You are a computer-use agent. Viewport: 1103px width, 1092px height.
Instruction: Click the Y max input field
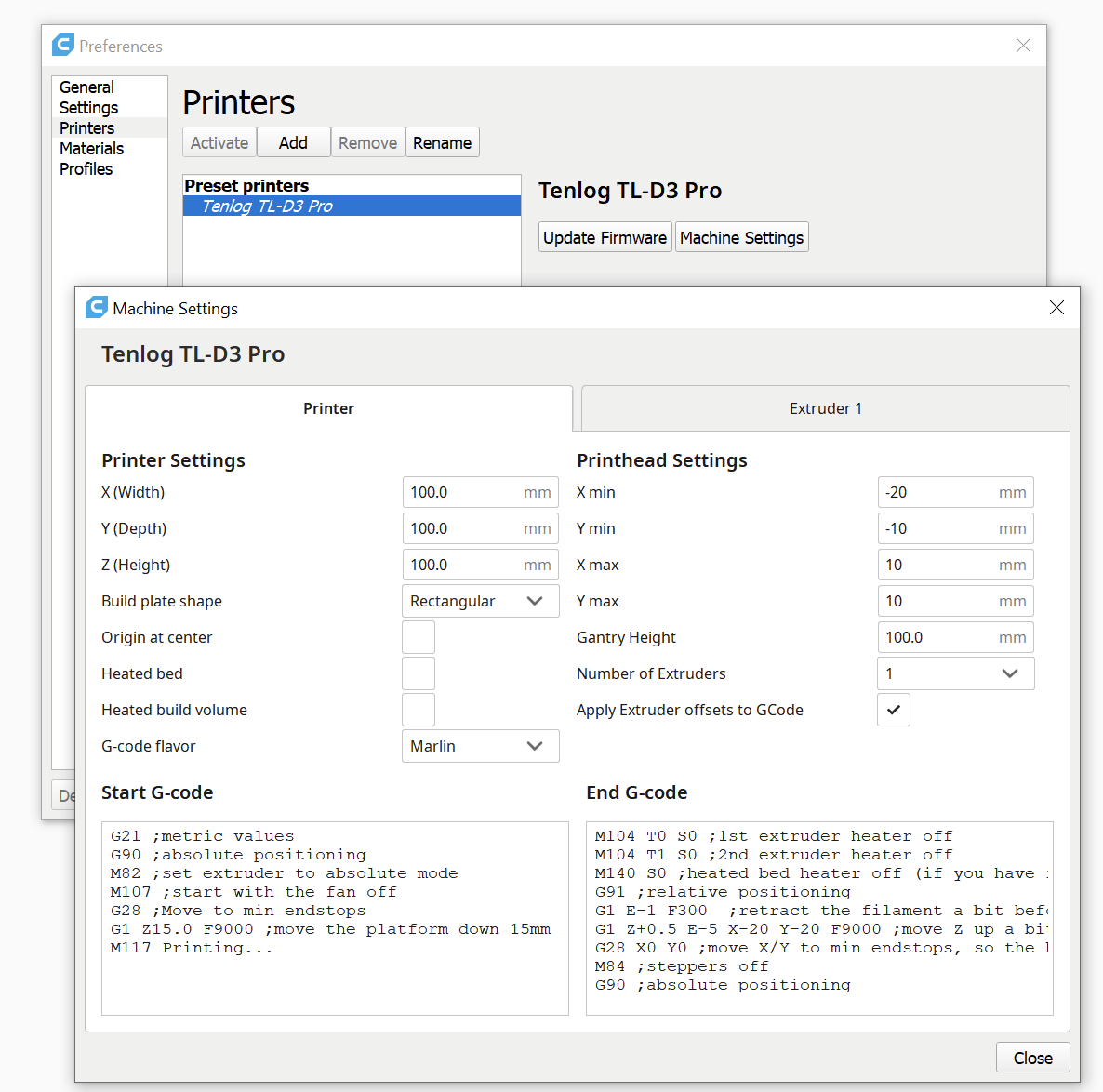pyautogui.click(x=955, y=601)
